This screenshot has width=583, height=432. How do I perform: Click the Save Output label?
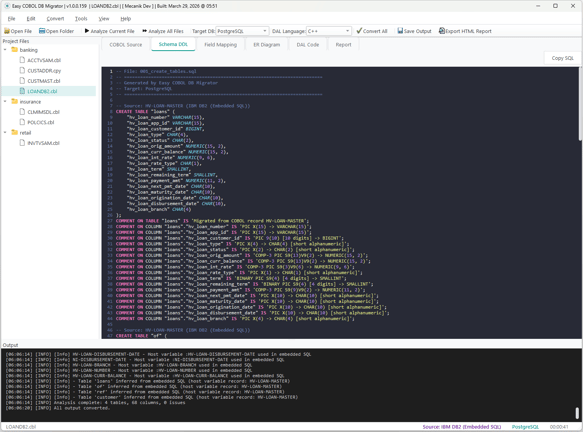pos(418,31)
